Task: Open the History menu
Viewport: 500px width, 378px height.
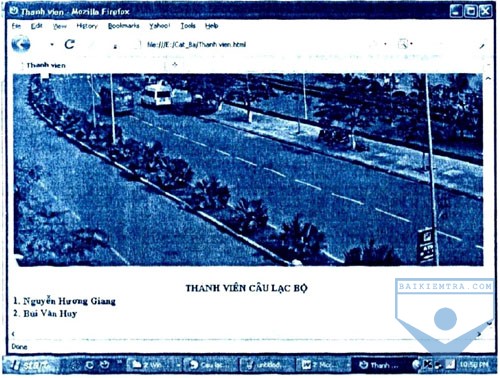Action: [x=87, y=26]
